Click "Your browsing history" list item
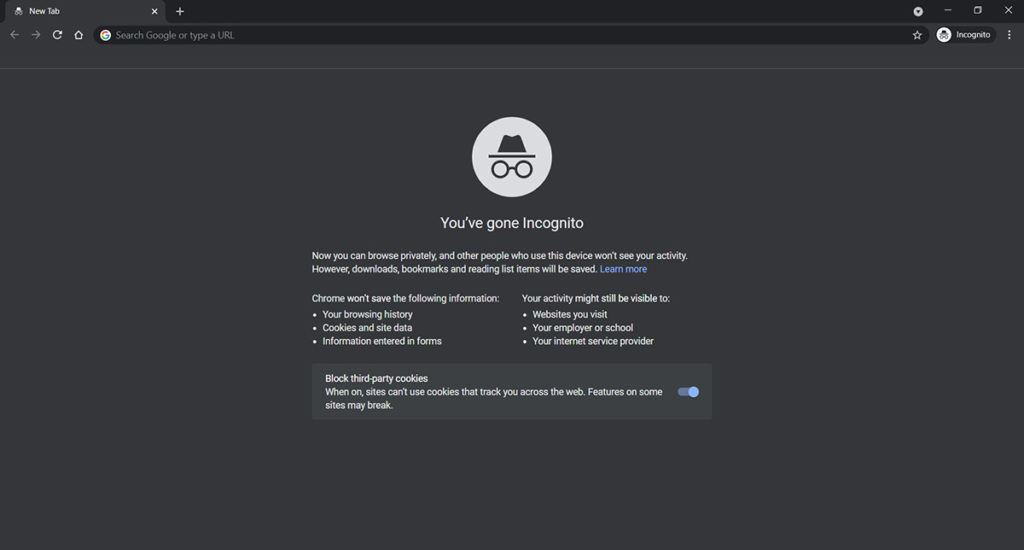Image resolution: width=1024 pixels, height=550 pixels. [367, 314]
